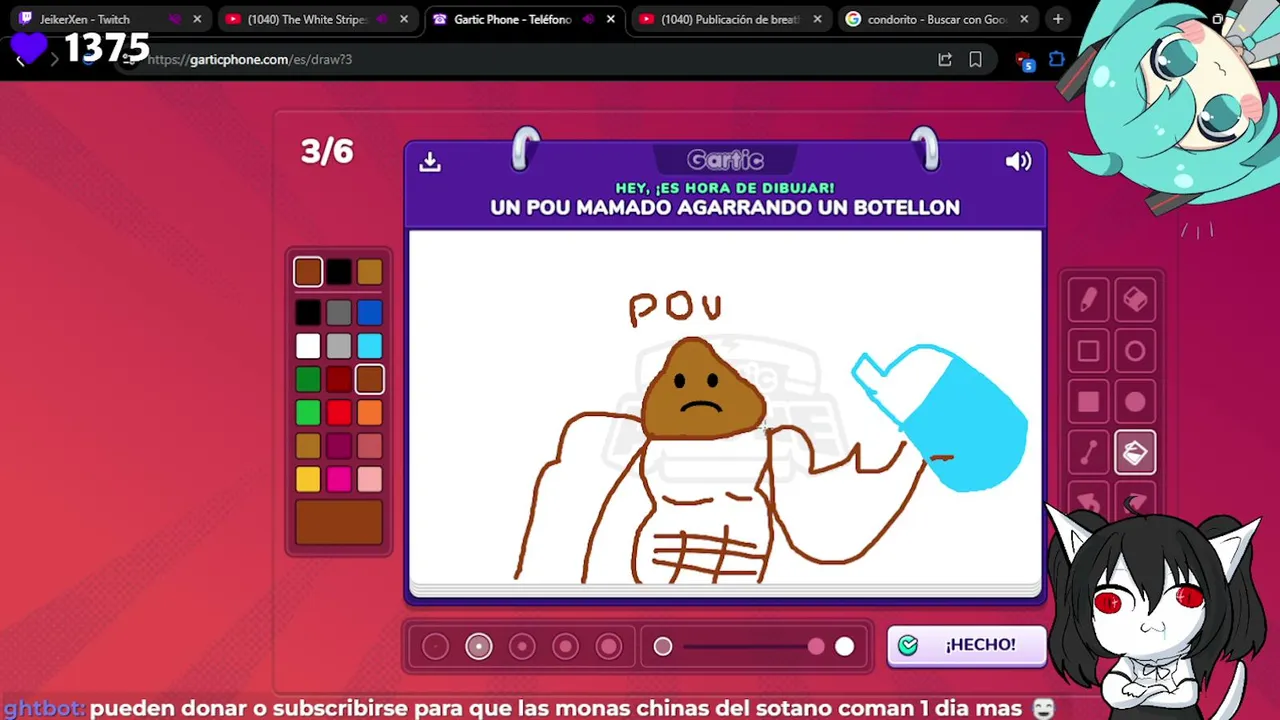Pick the salmon color swatch
The image size is (1280, 720).
370,446
